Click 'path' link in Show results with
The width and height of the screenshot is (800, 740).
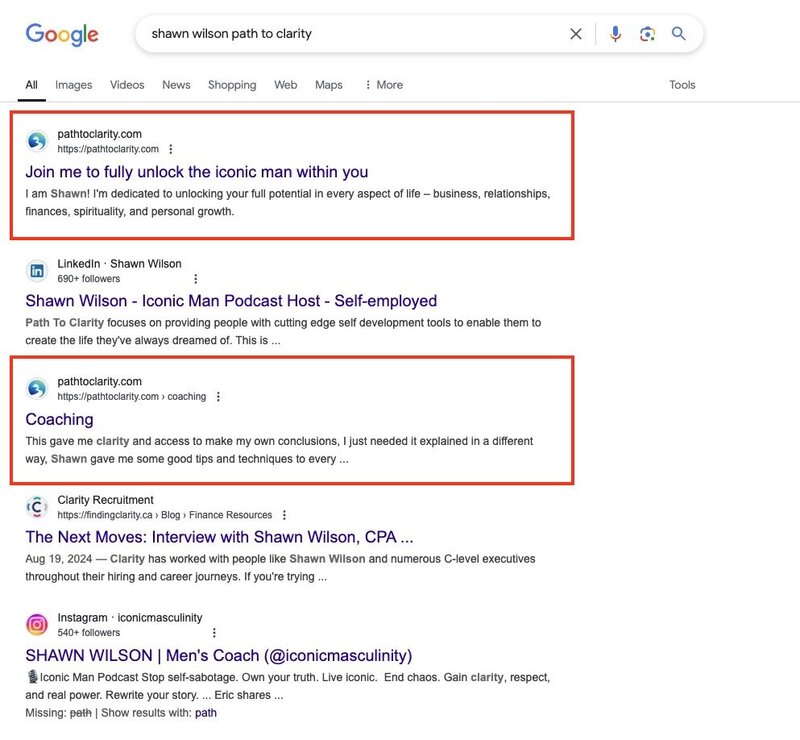pos(206,713)
